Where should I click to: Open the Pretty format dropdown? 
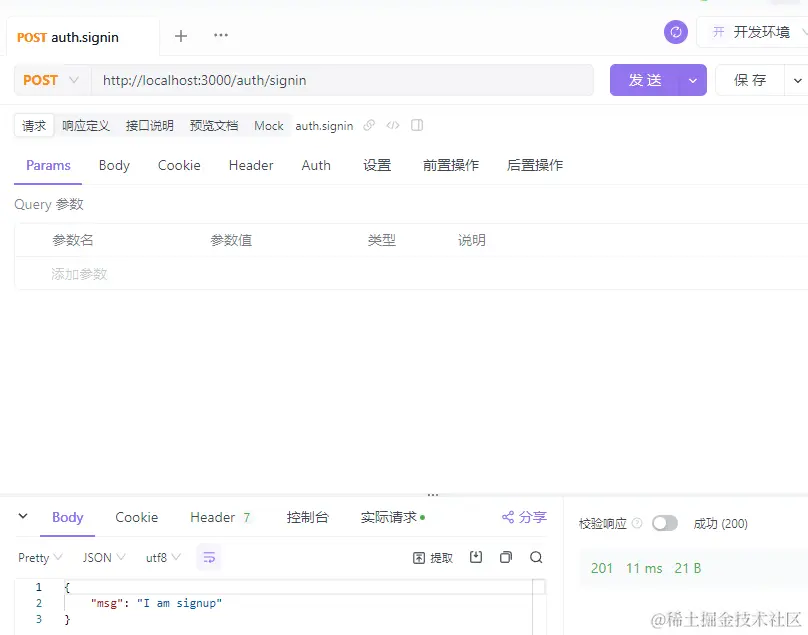[x=40, y=558]
